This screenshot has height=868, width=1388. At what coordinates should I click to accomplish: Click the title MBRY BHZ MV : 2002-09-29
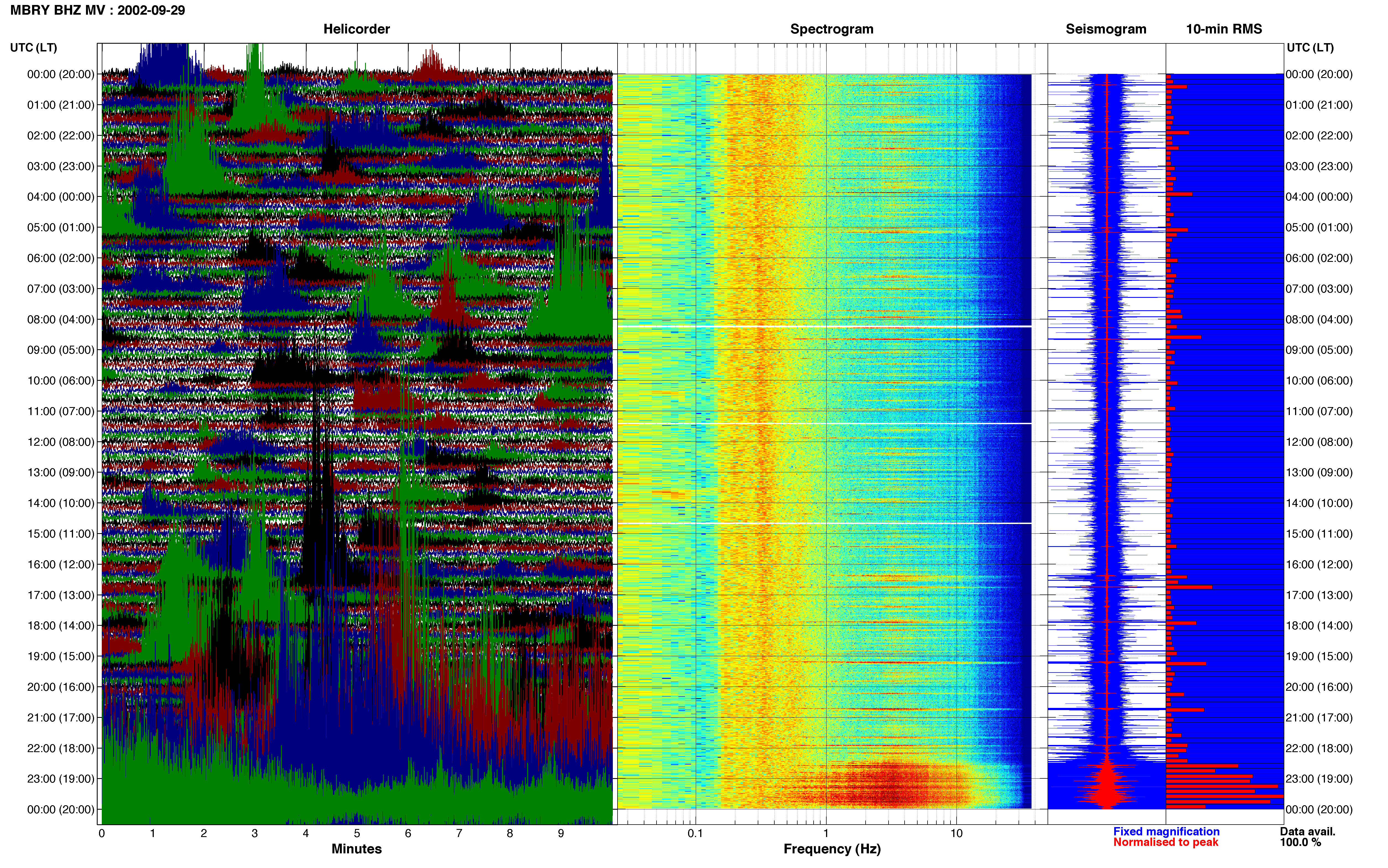[98, 10]
